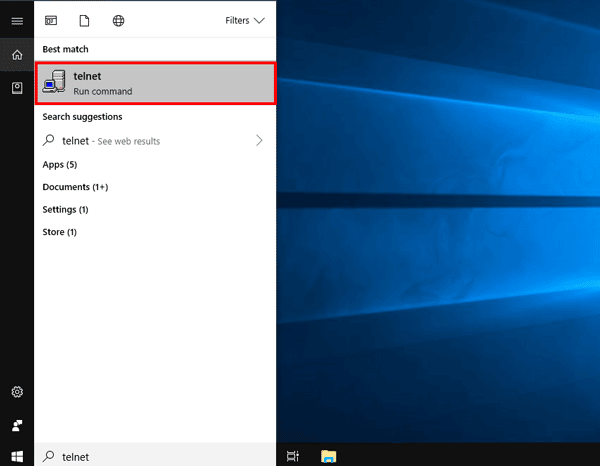Click the Windows Start button

point(17,456)
